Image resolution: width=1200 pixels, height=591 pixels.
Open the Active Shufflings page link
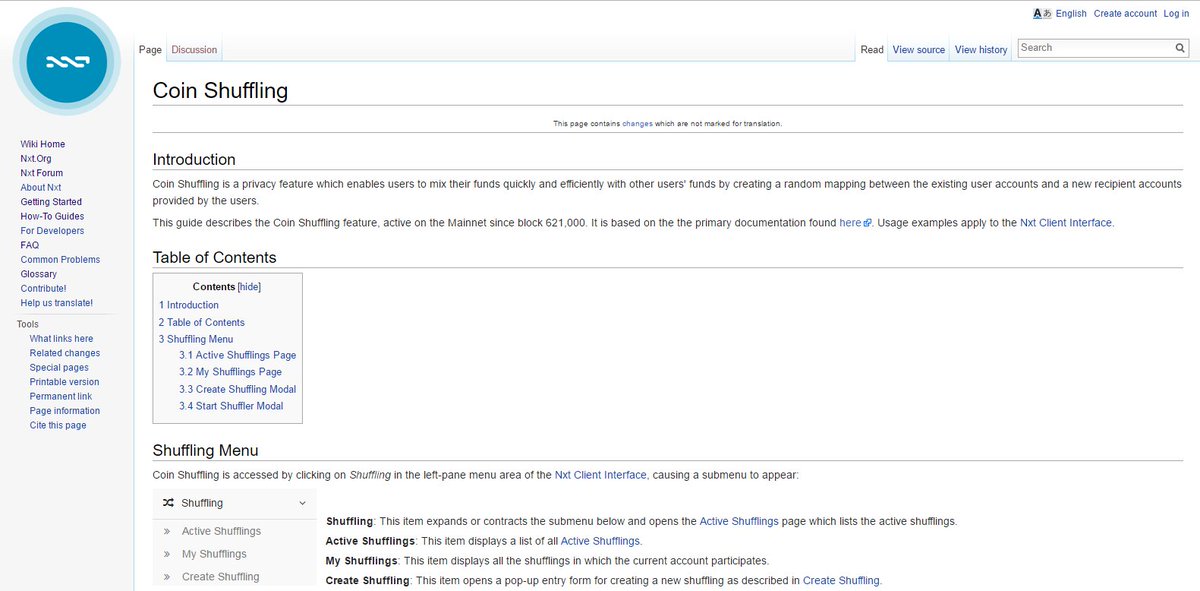[741, 522]
